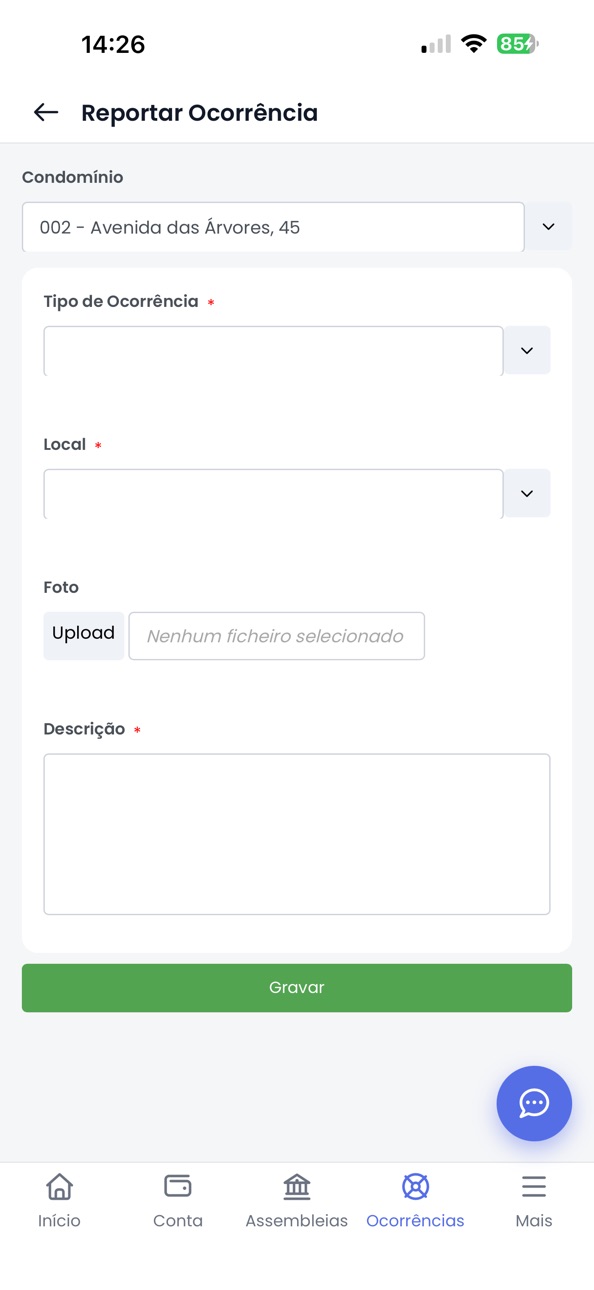This screenshot has width=594, height=1290.
Task: Tap the Conta wallet icon
Action: pos(178,1186)
